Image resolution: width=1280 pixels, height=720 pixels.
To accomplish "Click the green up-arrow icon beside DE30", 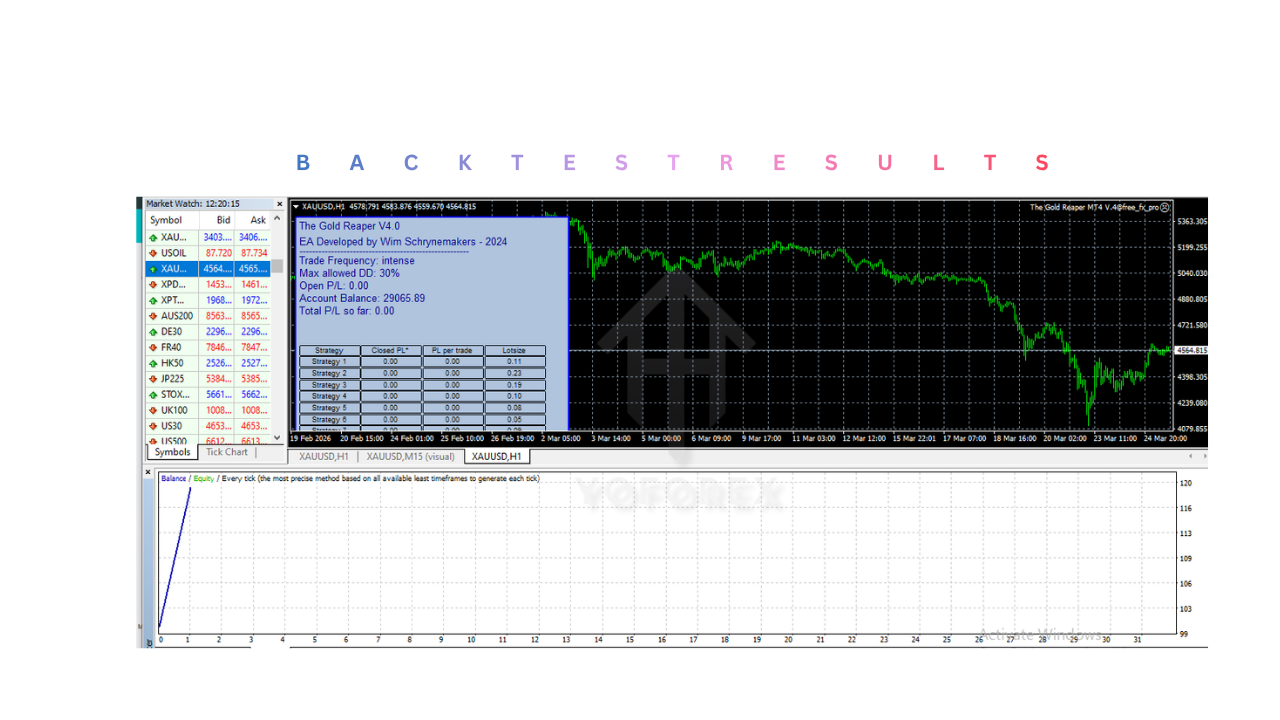I will (x=153, y=332).
